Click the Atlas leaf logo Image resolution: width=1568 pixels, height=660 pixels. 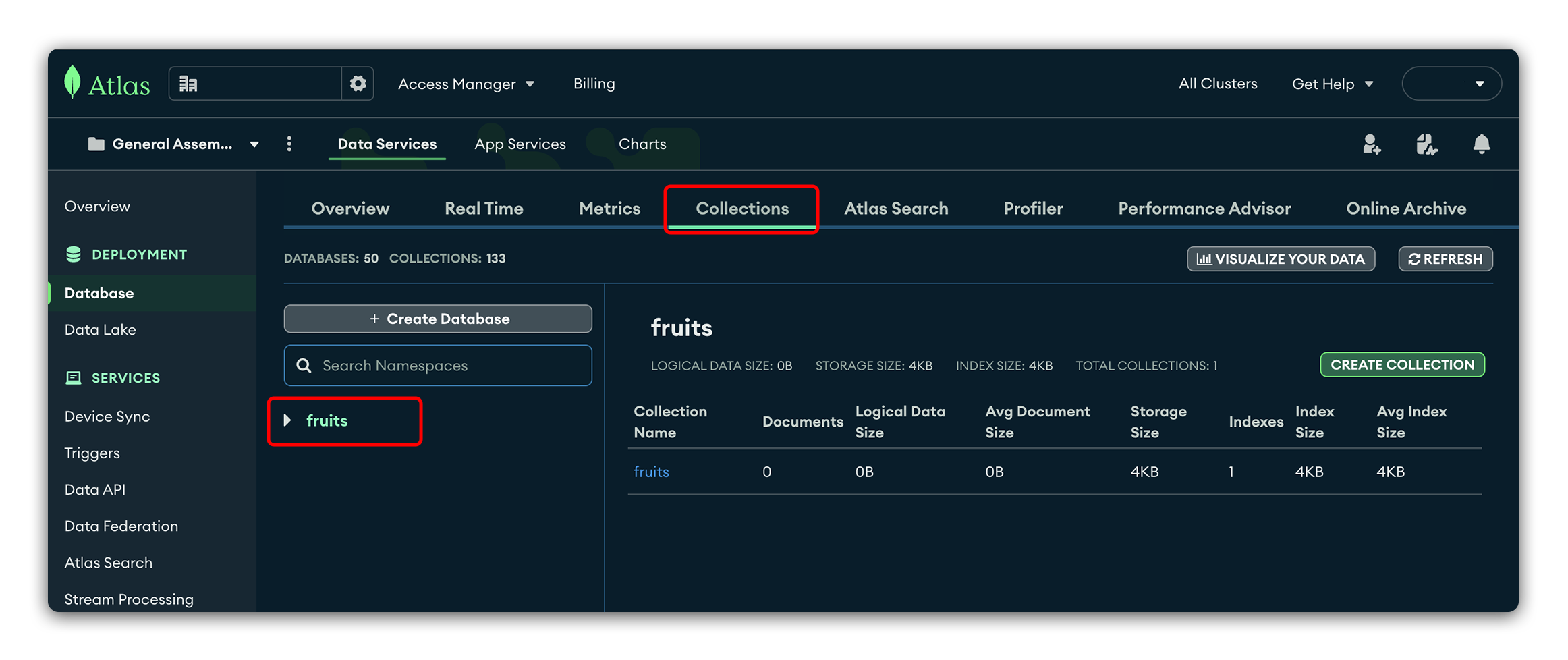click(x=72, y=83)
